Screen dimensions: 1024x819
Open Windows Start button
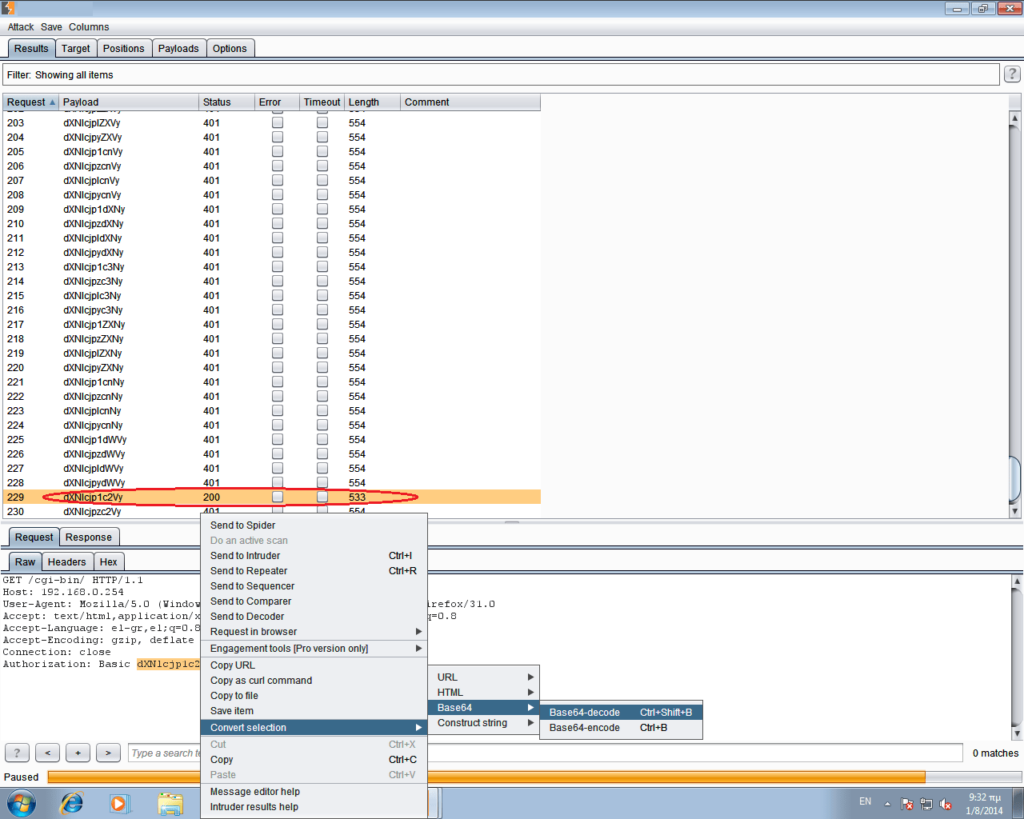[21, 803]
